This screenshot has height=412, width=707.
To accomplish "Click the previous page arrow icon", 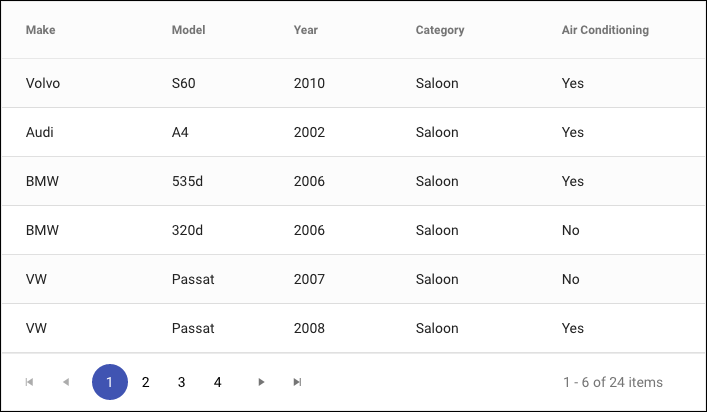I will (x=66, y=382).
